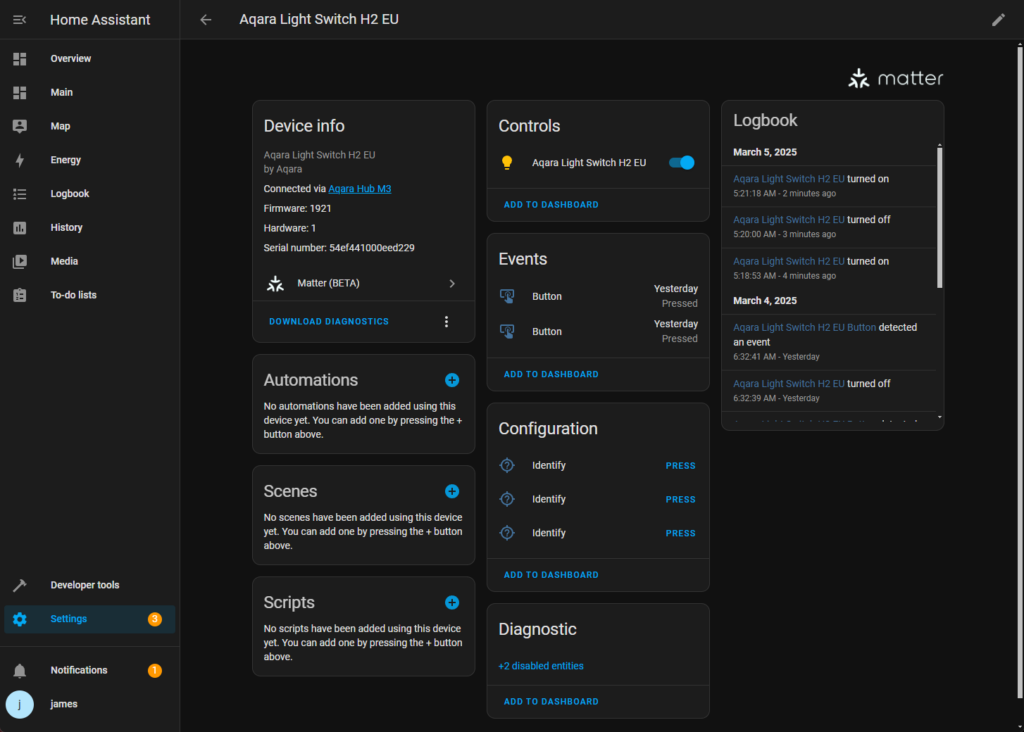Click the Logbook panel scrollbar
The width and height of the screenshot is (1024, 732).
tap(939, 216)
